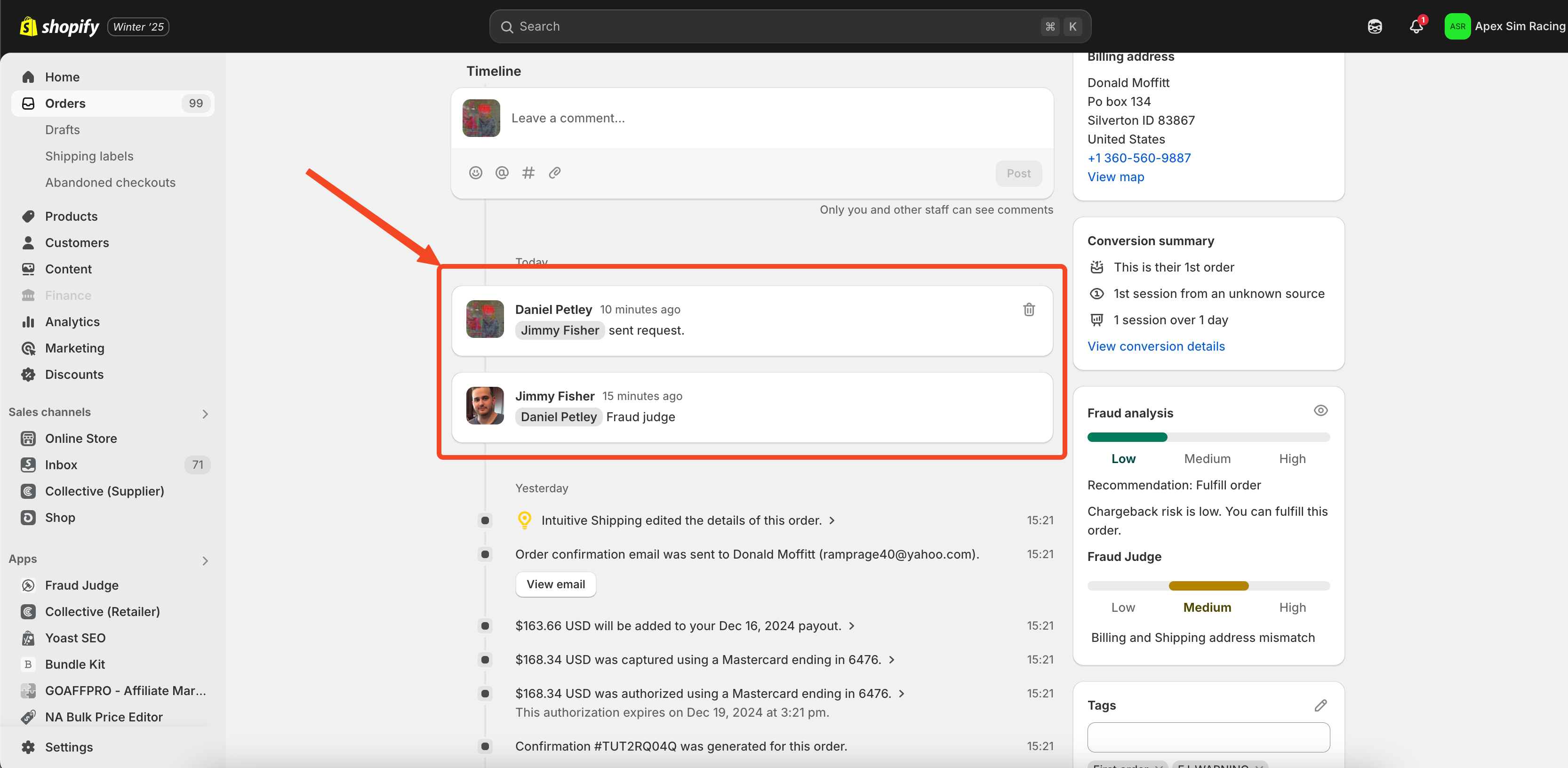
Task: Click the Fraud Judge risk bar
Action: coord(1208,586)
